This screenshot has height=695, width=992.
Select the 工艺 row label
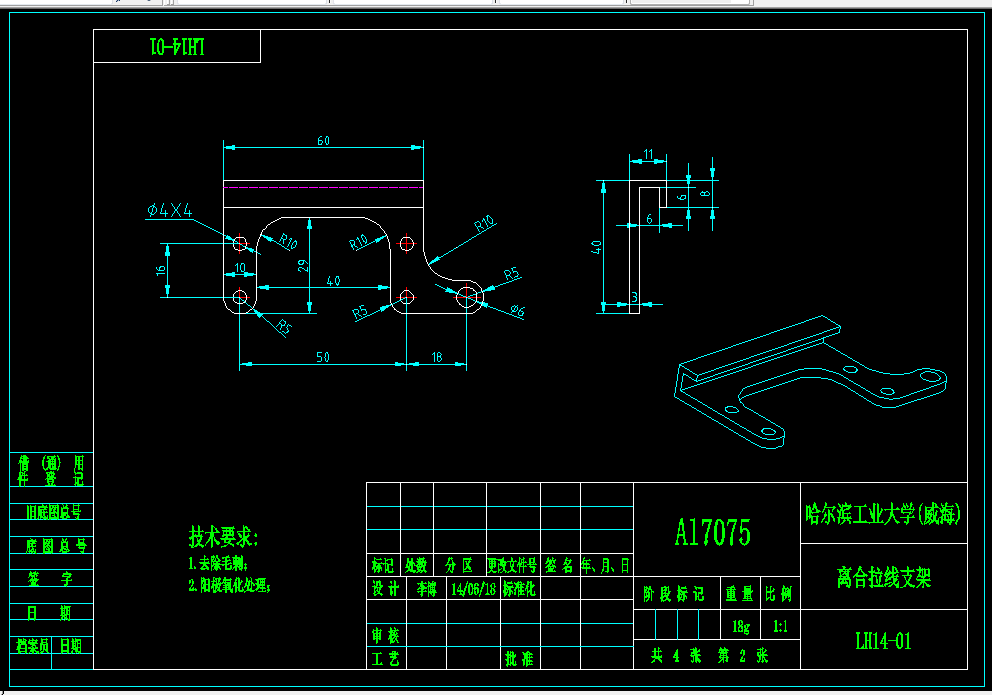click(385, 658)
